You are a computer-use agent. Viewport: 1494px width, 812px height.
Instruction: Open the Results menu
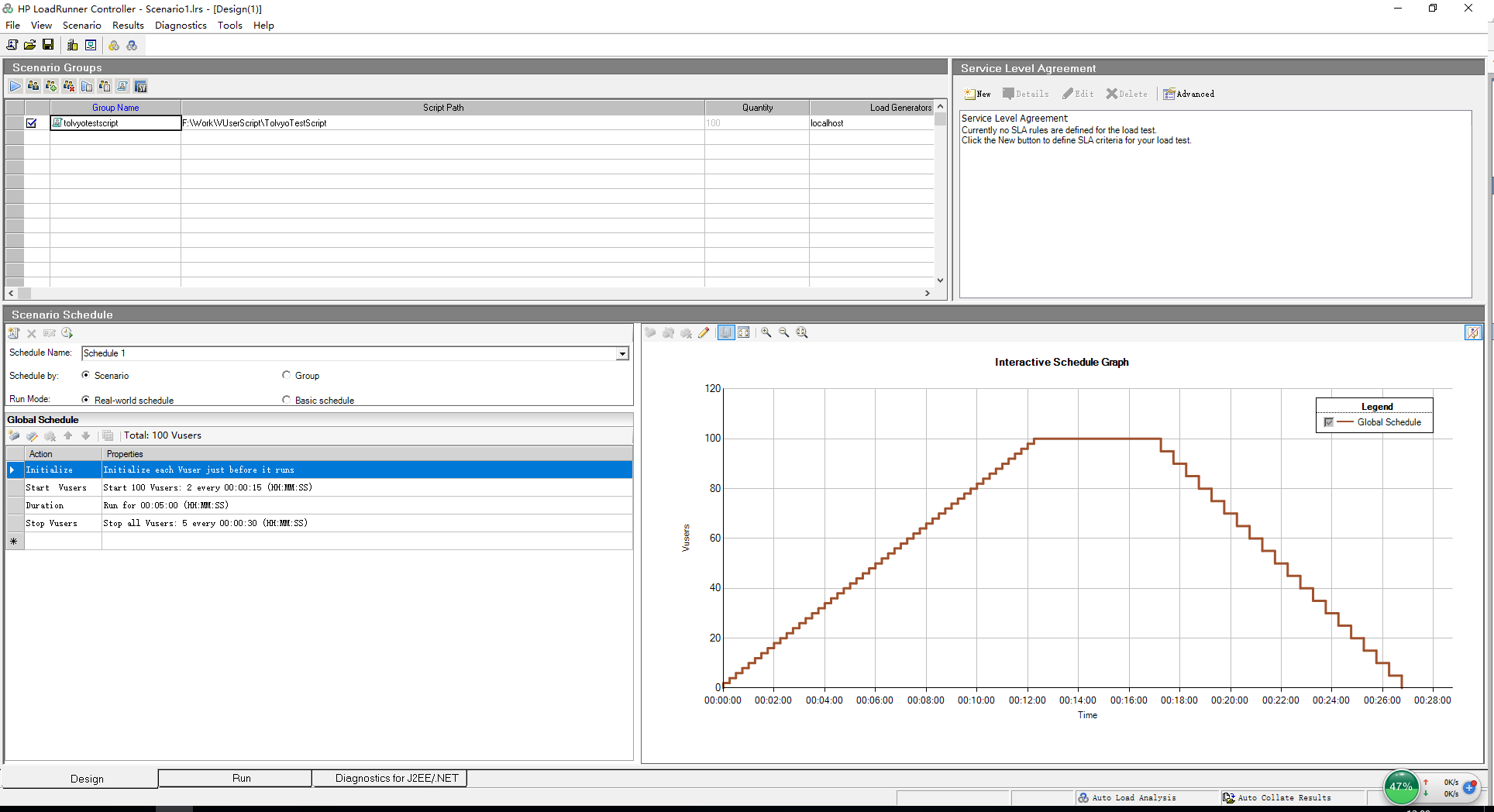point(129,25)
